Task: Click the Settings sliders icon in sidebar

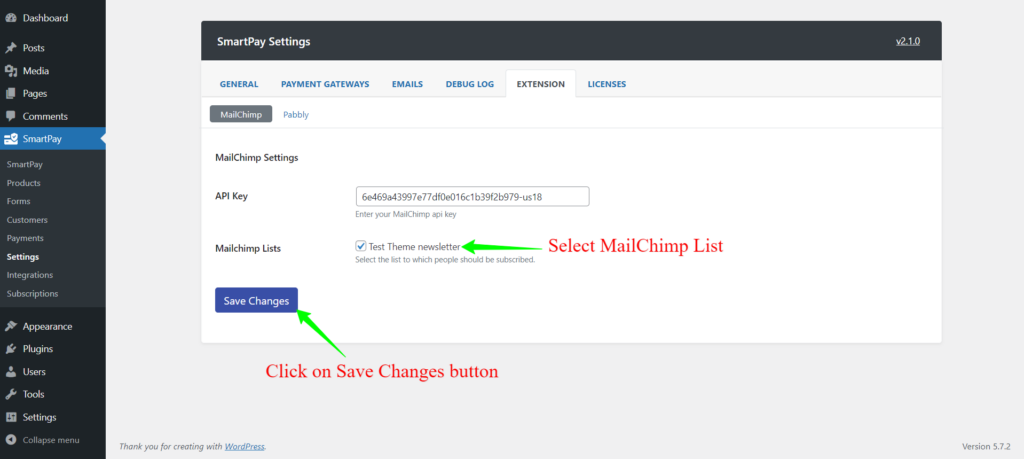Action: 10,417
